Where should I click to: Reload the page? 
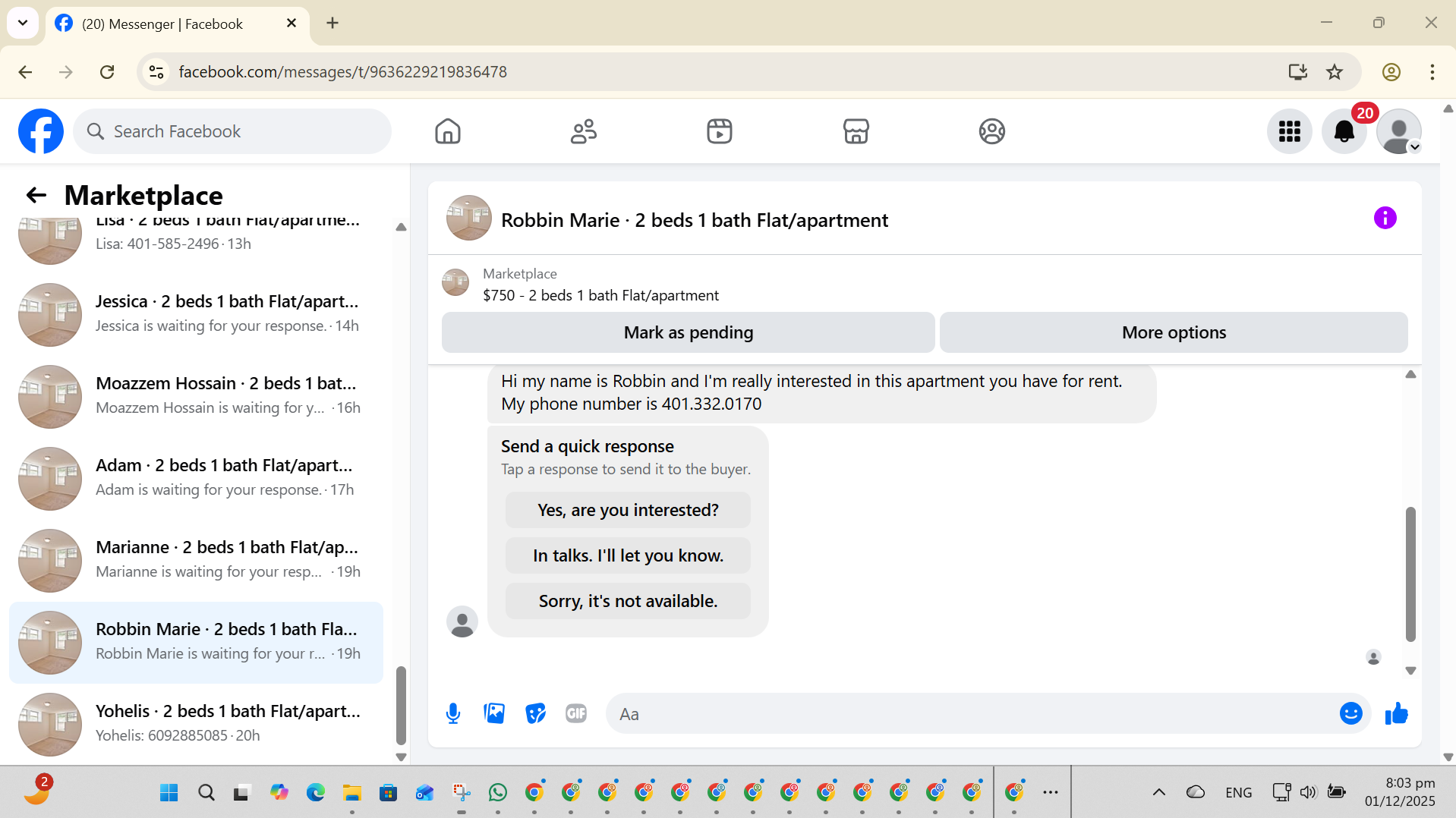point(107,72)
